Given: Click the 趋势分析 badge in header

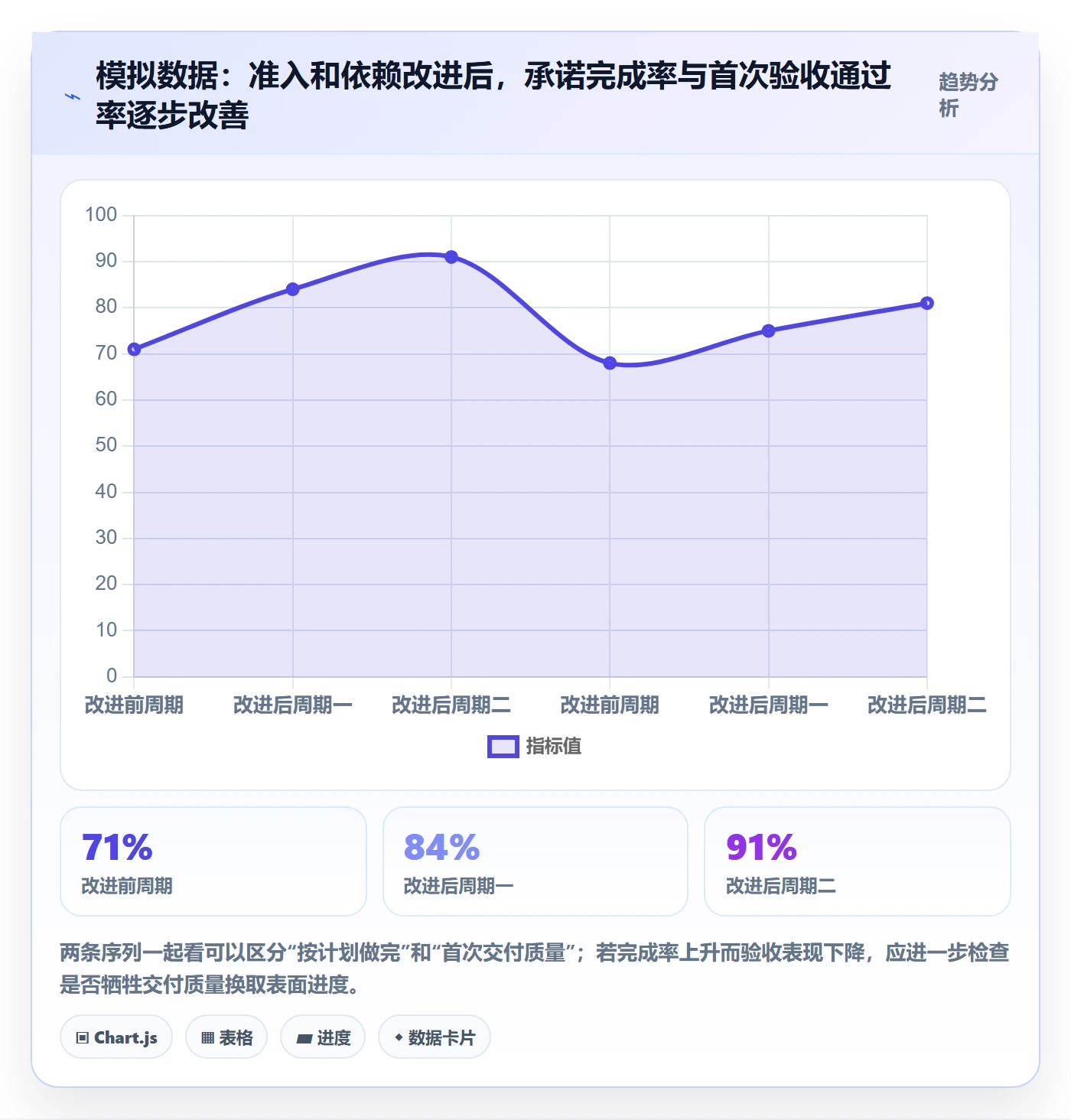Looking at the screenshot, I should (x=968, y=95).
